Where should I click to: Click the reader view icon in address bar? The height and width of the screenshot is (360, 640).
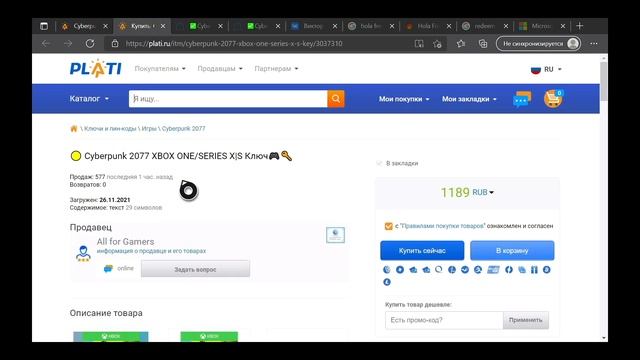click(419, 44)
